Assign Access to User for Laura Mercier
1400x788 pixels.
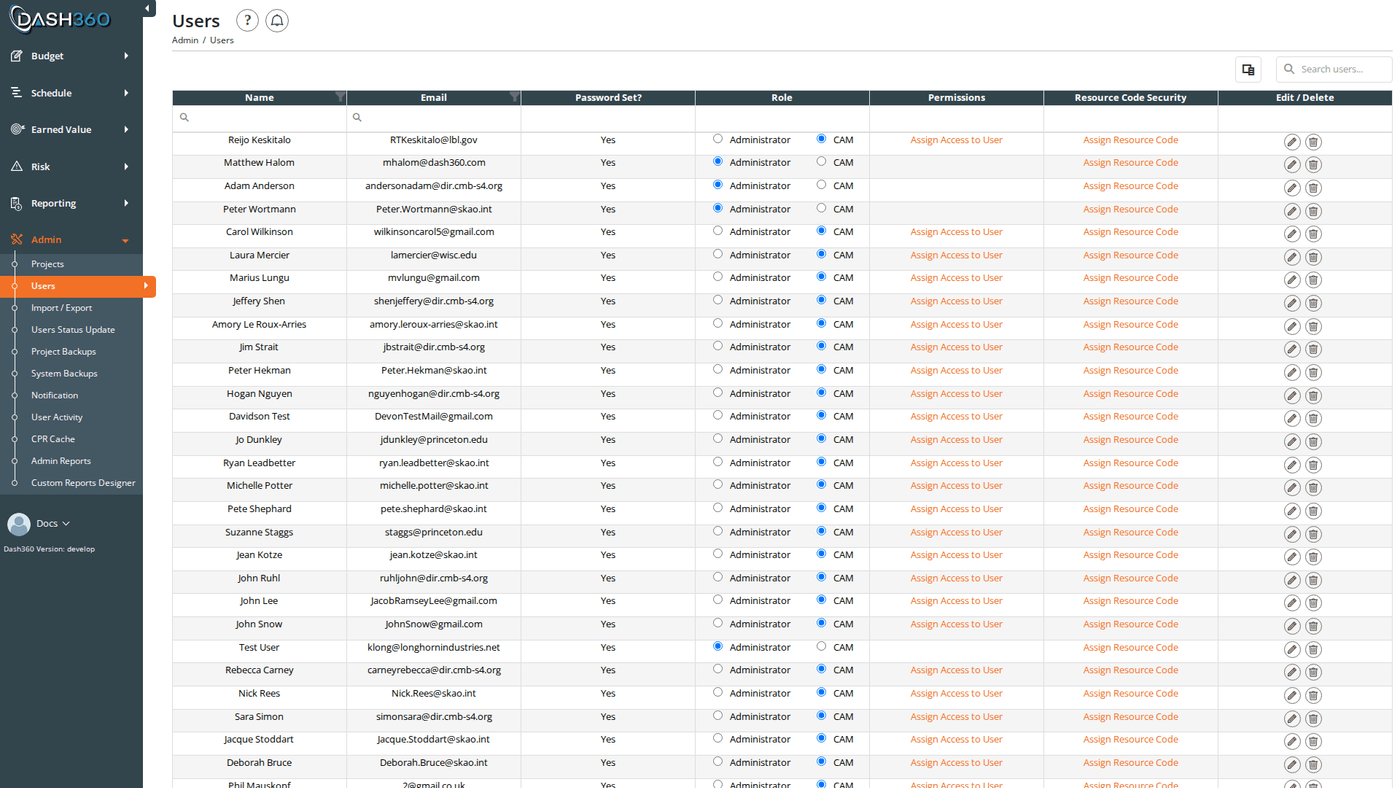[x=956, y=255]
